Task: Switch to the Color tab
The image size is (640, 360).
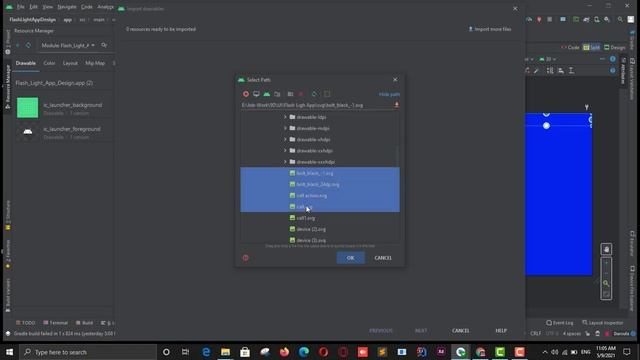Action: tap(49, 63)
